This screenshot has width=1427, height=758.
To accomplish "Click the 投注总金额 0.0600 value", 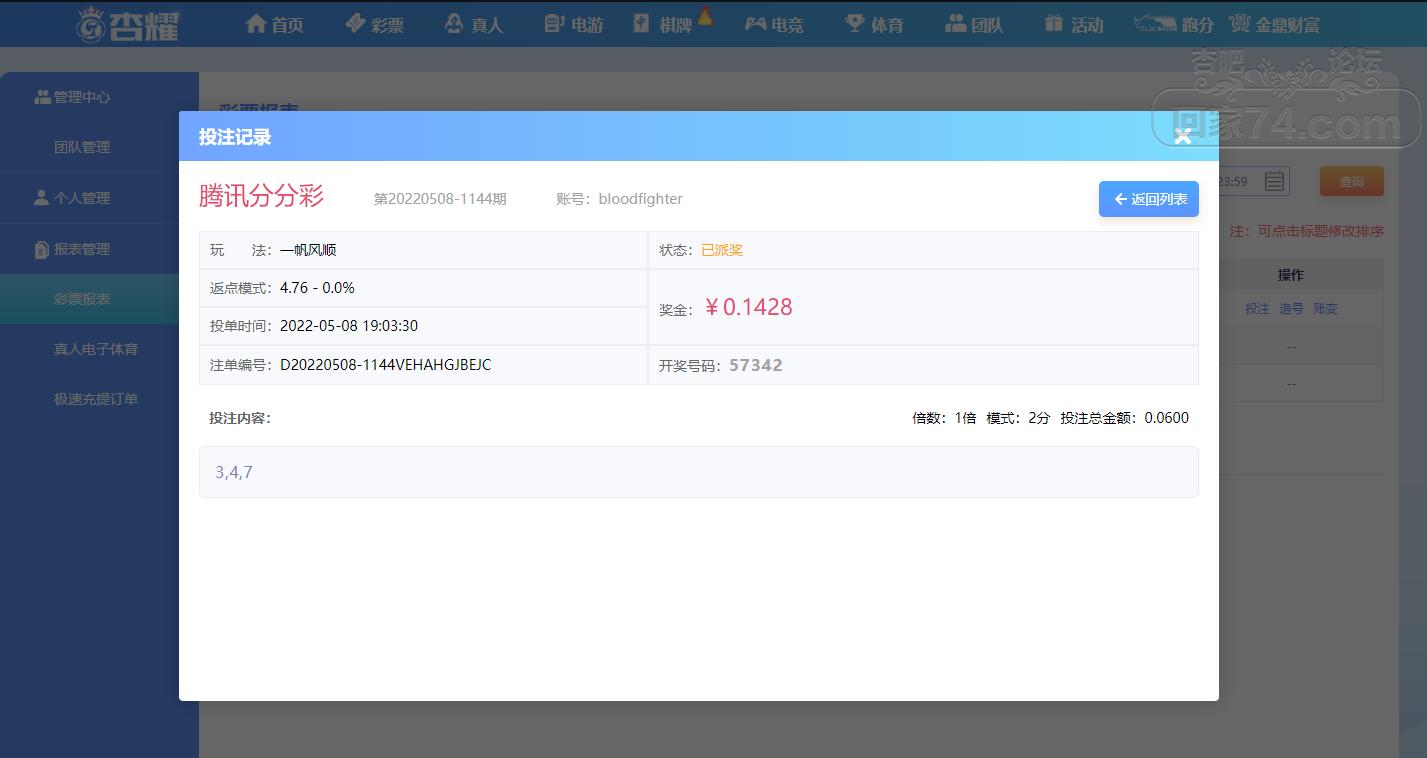I will (x=1167, y=418).
